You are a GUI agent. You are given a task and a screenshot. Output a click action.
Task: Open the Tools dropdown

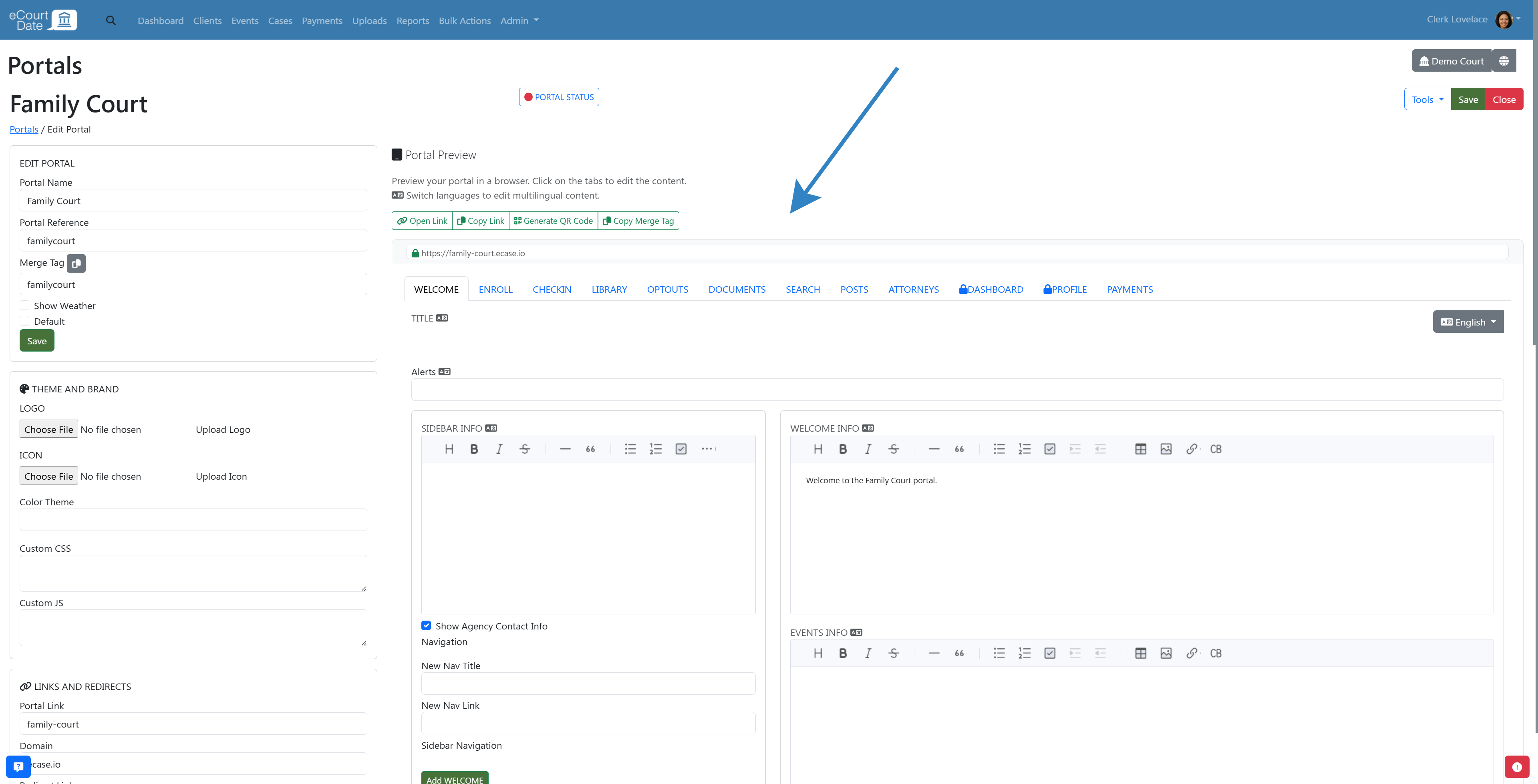[1427, 100]
